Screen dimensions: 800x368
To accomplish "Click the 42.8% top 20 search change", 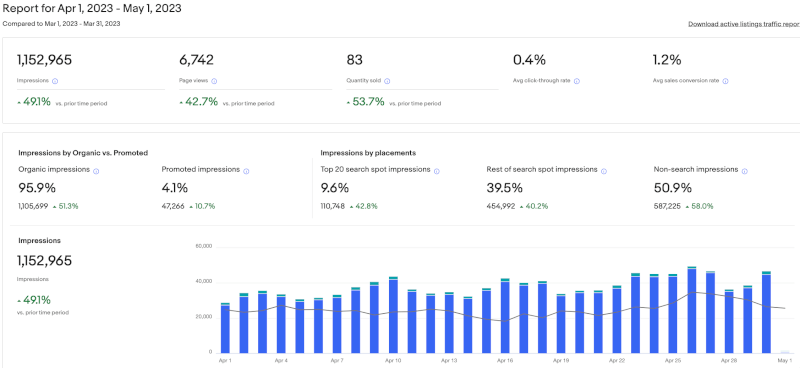I will pos(366,207).
